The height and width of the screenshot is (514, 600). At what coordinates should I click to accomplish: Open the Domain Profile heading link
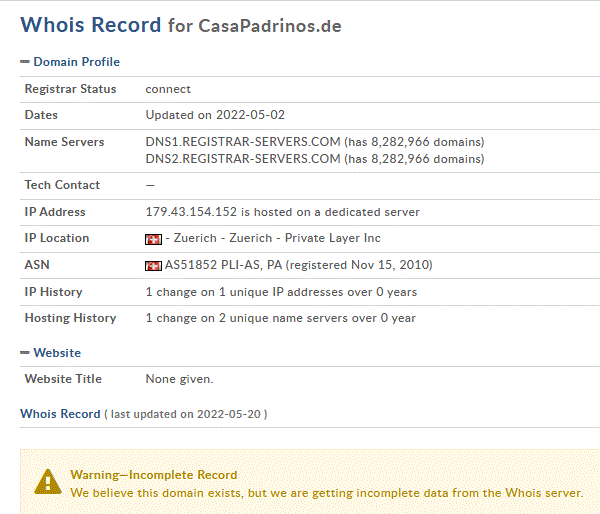(77, 62)
